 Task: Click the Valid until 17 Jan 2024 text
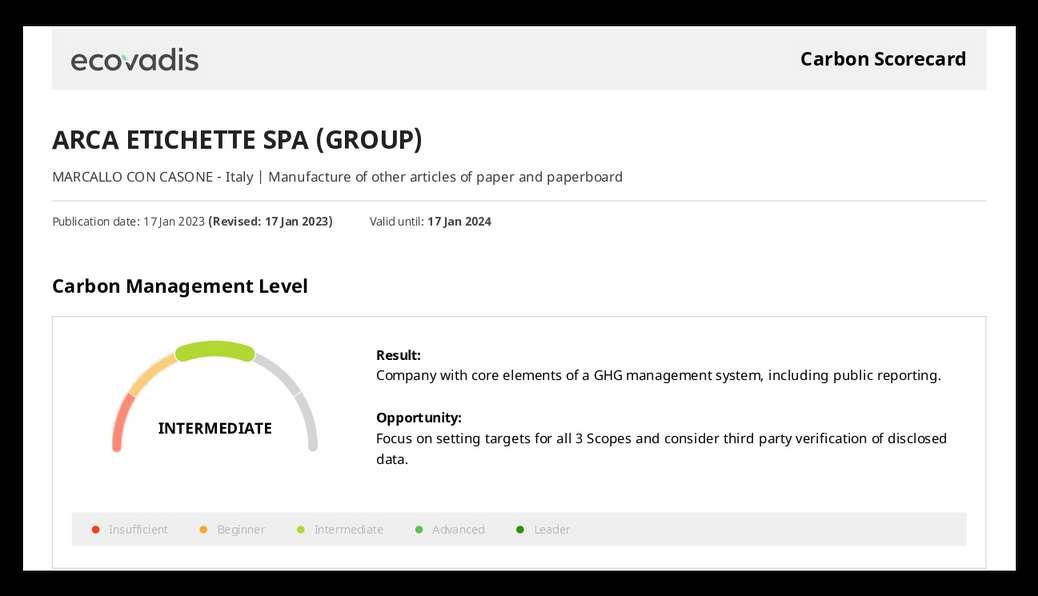pyautogui.click(x=430, y=221)
